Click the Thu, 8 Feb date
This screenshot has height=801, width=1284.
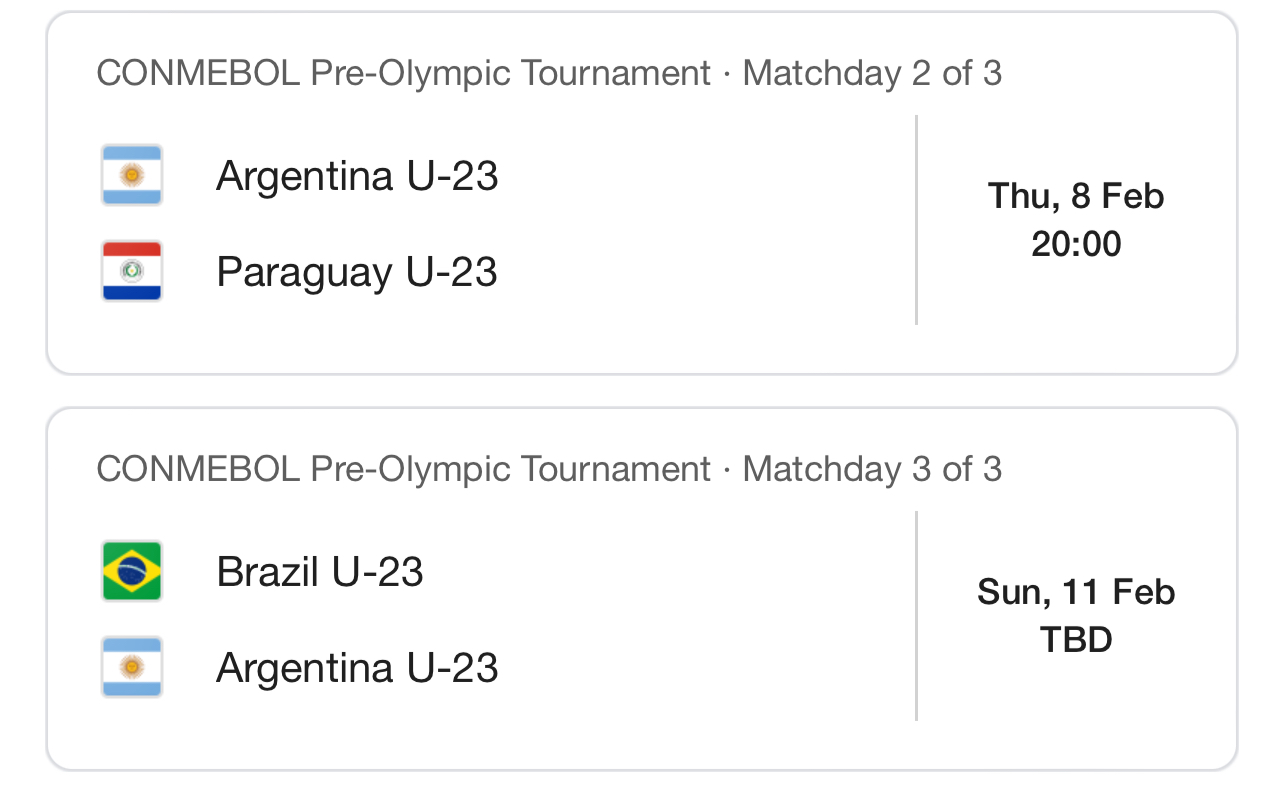pyautogui.click(x=1076, y=195)
